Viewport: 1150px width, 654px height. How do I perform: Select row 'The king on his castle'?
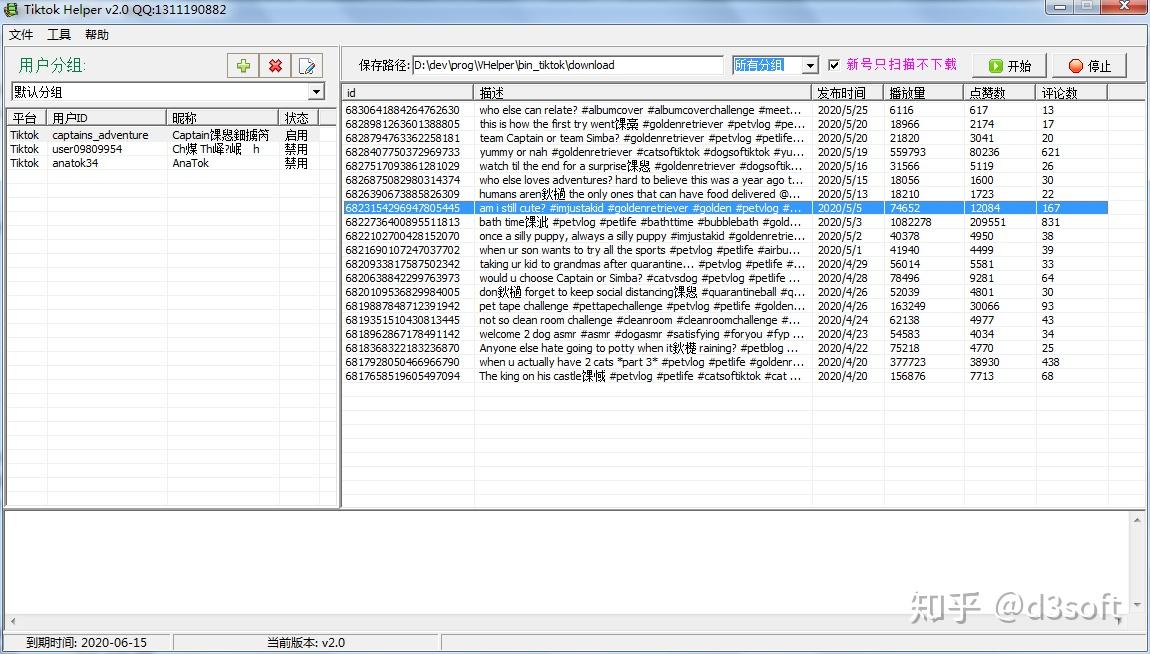(x=725, y=375)
